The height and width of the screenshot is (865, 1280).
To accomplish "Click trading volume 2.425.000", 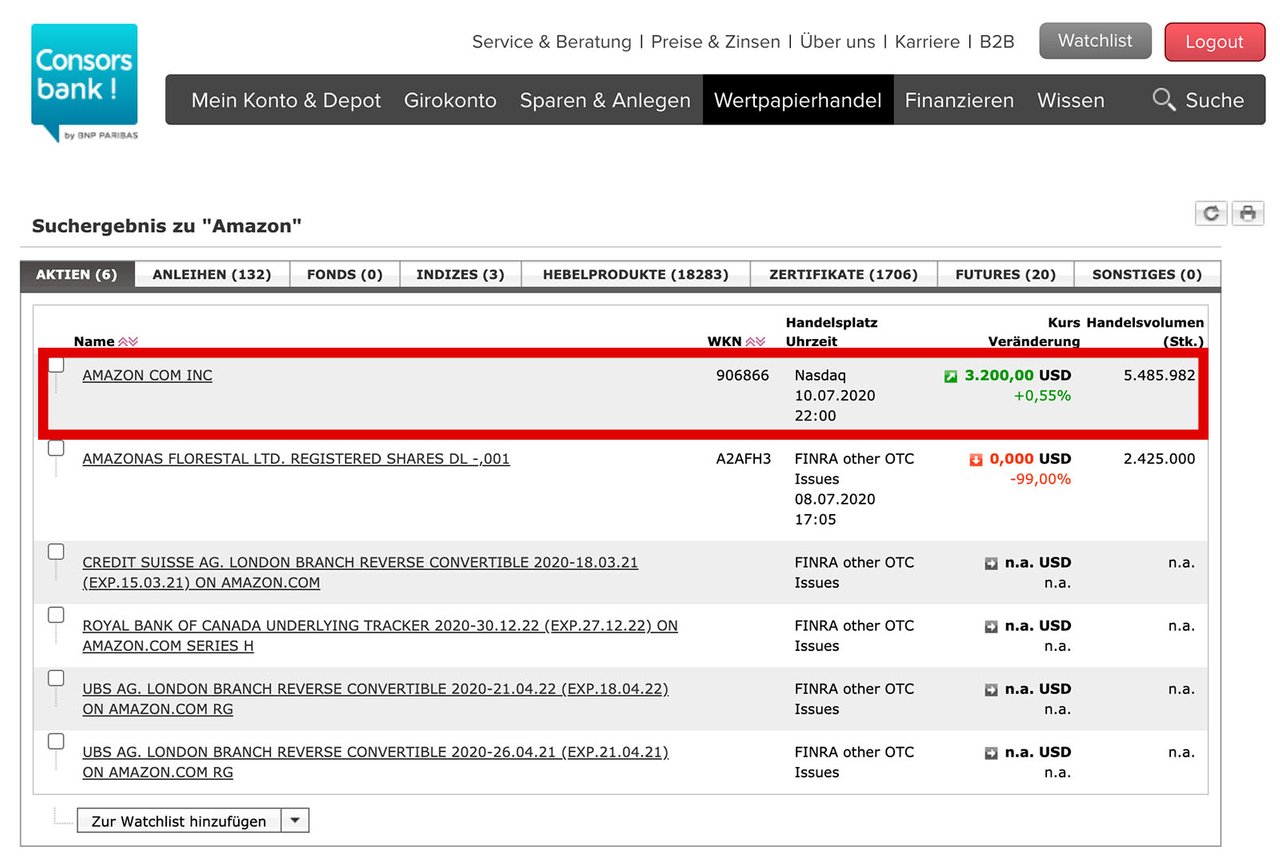I will click(x=1160, y=459).
